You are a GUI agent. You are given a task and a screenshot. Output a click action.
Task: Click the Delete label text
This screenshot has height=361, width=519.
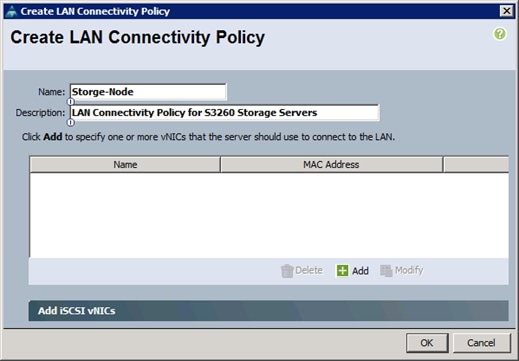click(309, 270)
